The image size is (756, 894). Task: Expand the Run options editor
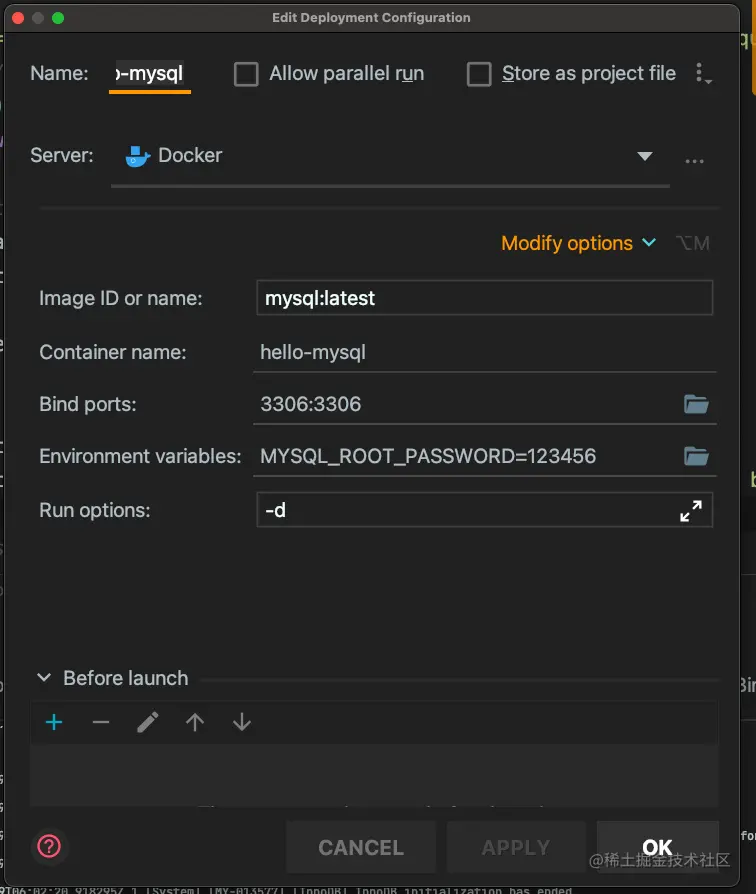pos(691,511)
